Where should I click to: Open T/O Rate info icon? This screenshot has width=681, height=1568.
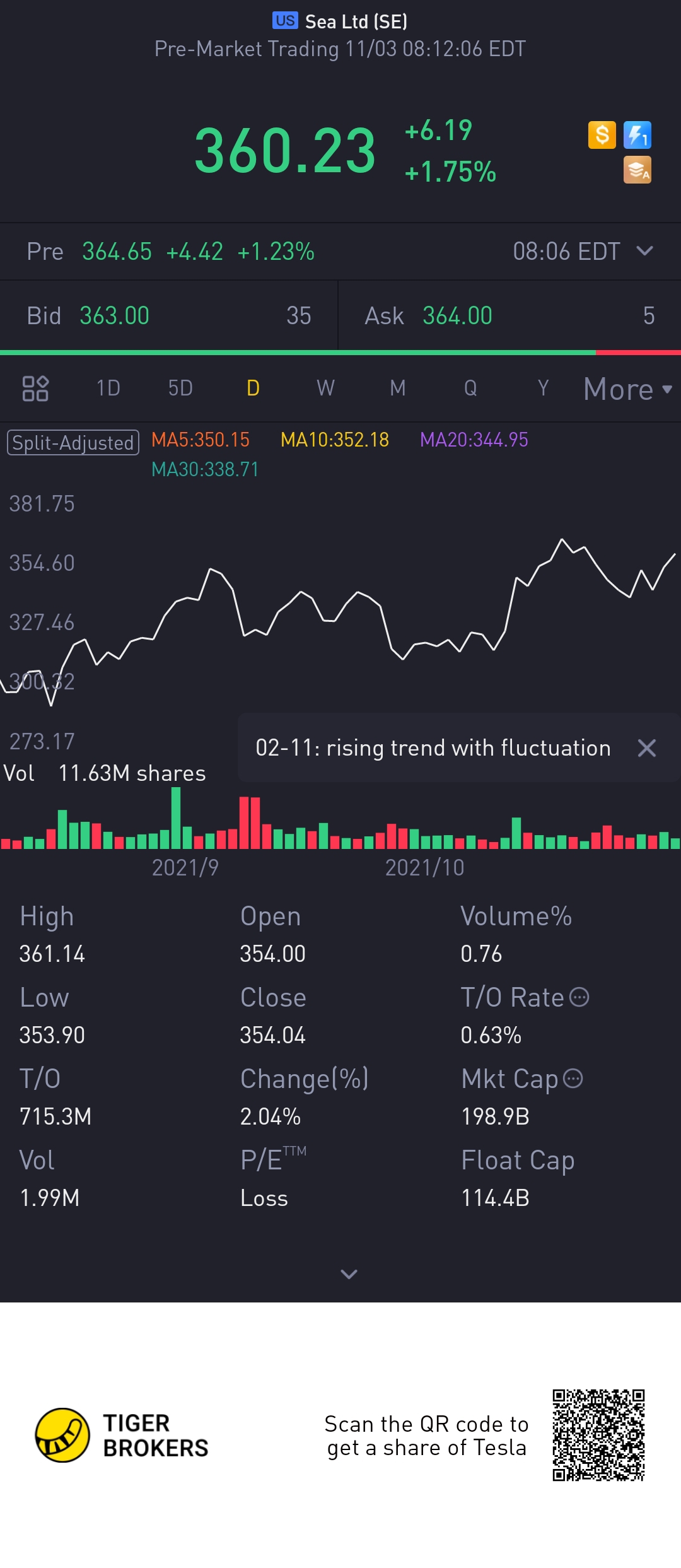(579, 997)
